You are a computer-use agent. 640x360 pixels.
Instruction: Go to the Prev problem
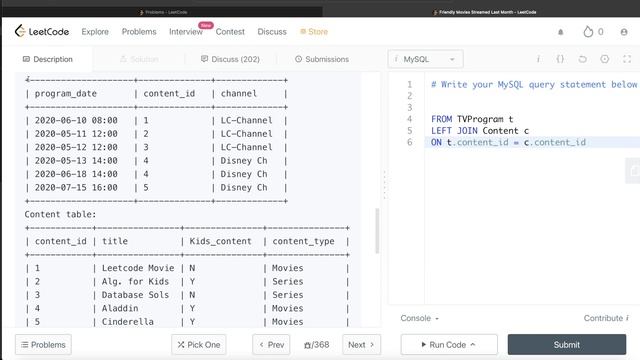coord(271,344)
